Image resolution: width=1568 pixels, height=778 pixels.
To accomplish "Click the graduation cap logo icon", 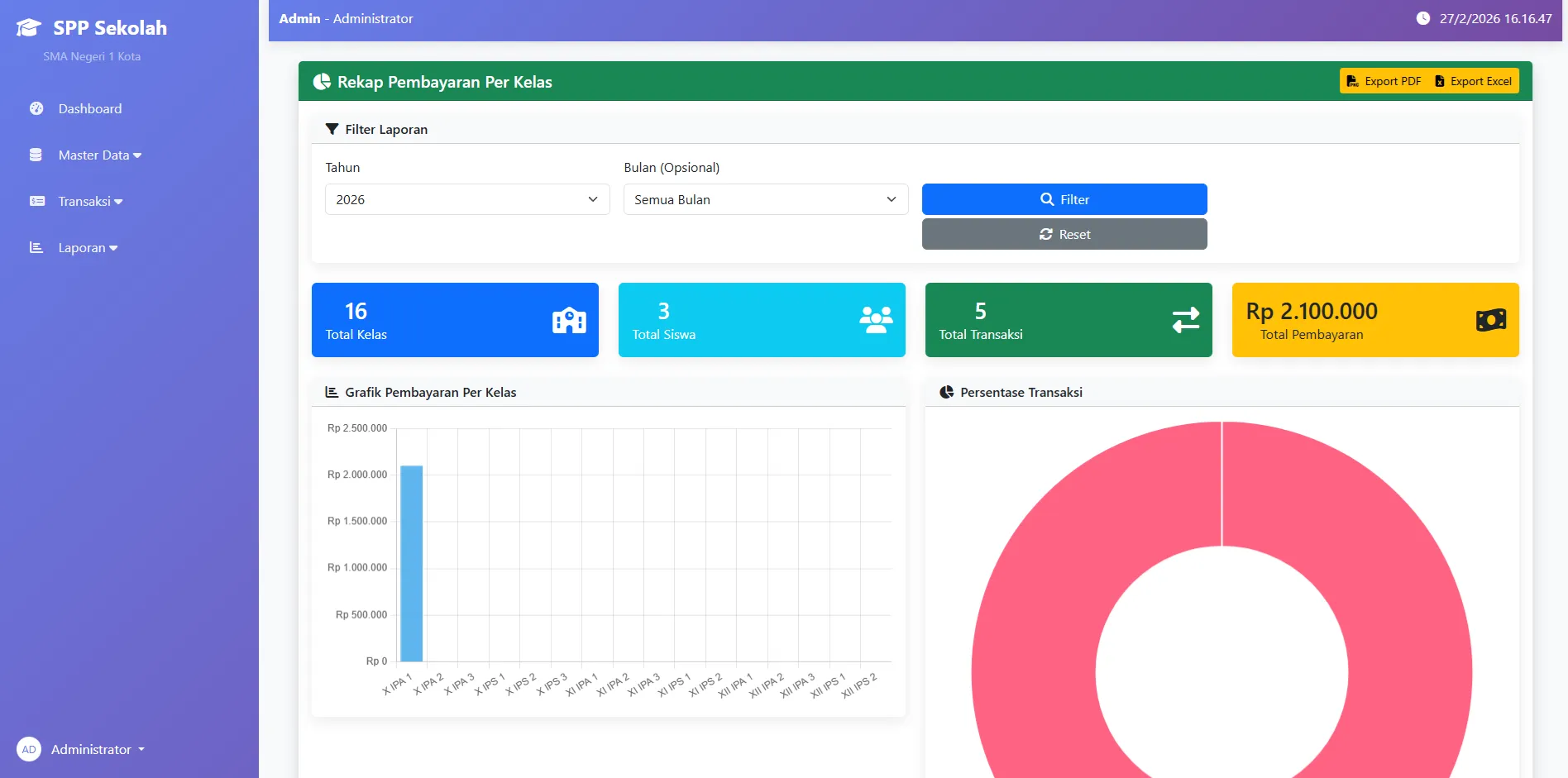I will pyautogui.click(x=28, y=28).
